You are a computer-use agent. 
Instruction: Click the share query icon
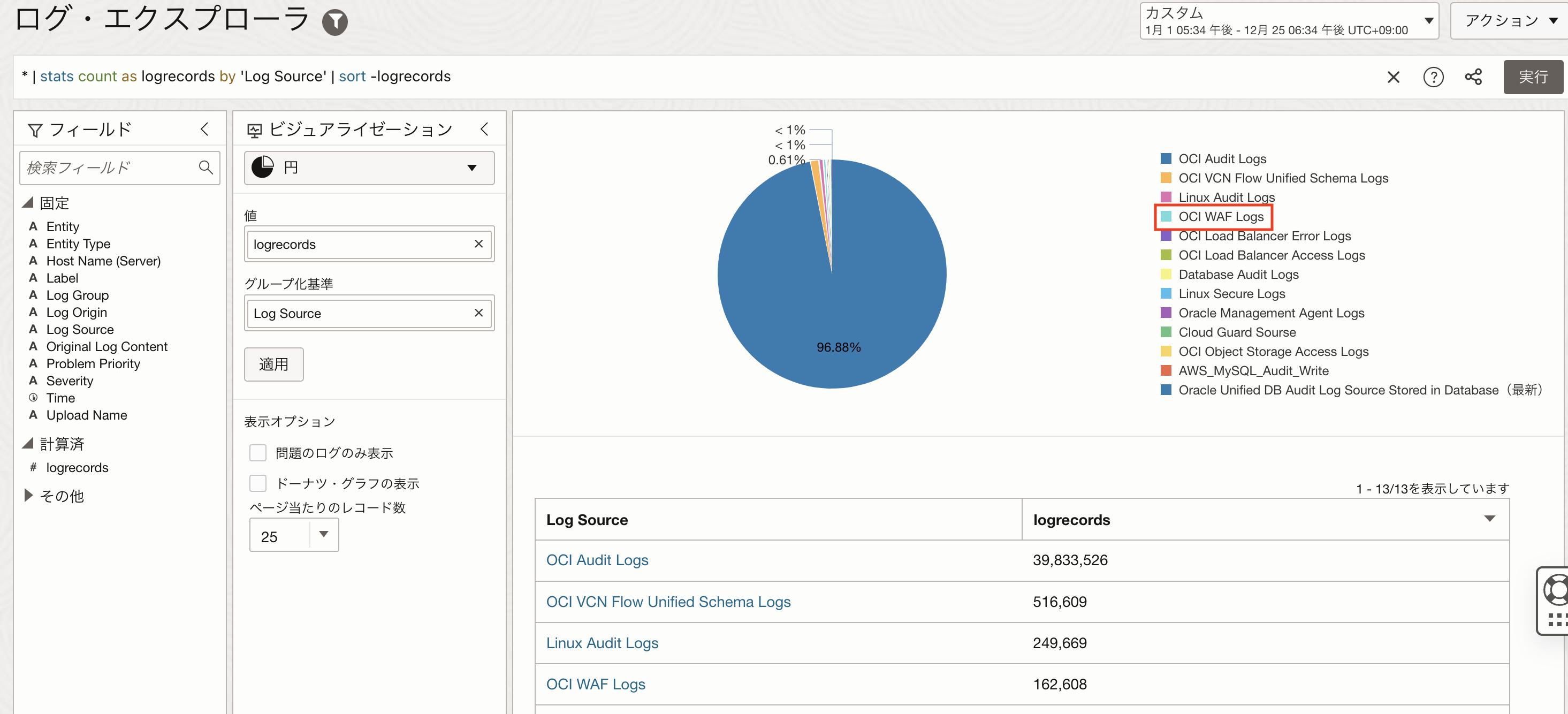(1473, 77)
